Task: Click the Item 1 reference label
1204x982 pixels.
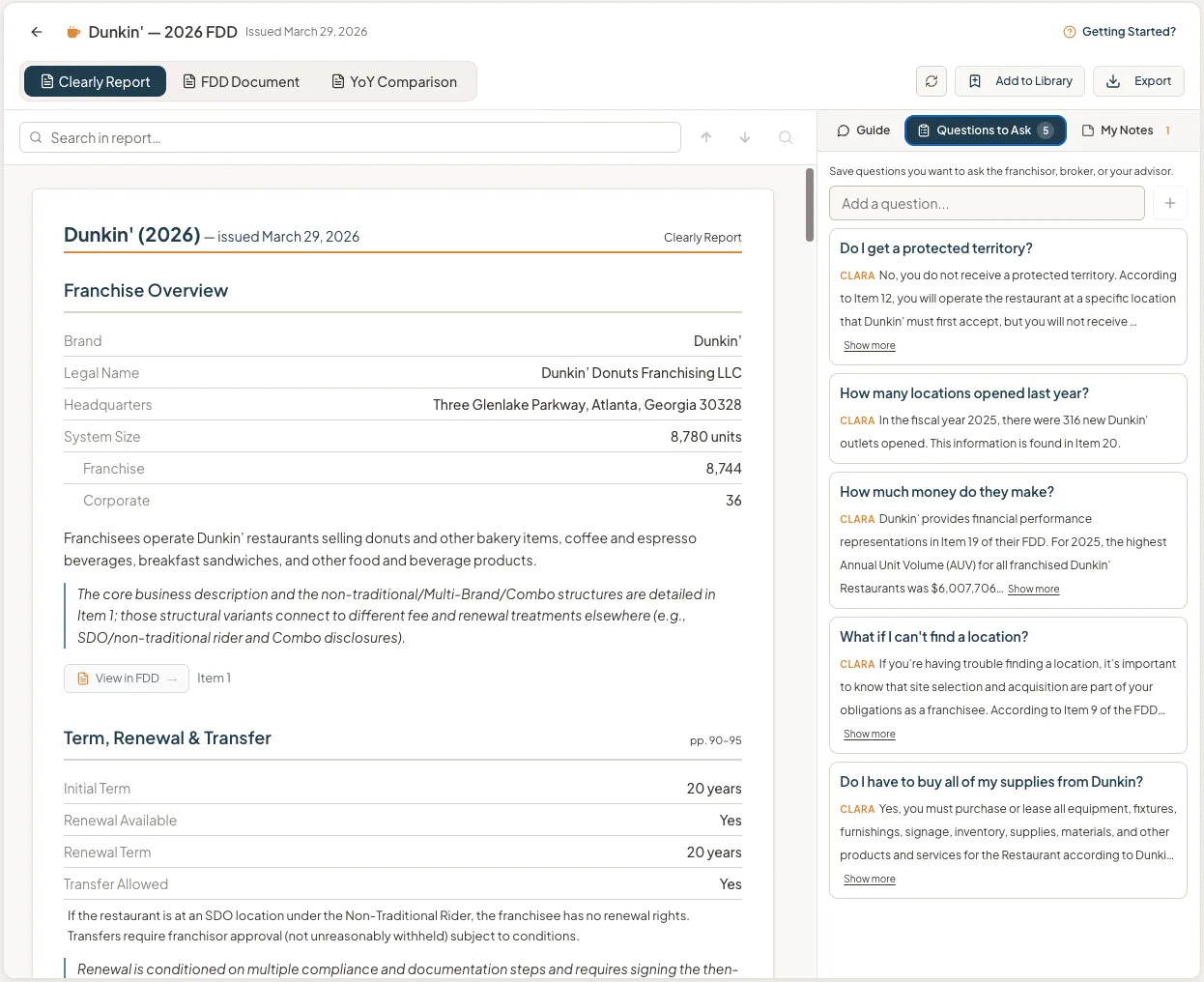Action: (214, 679)
